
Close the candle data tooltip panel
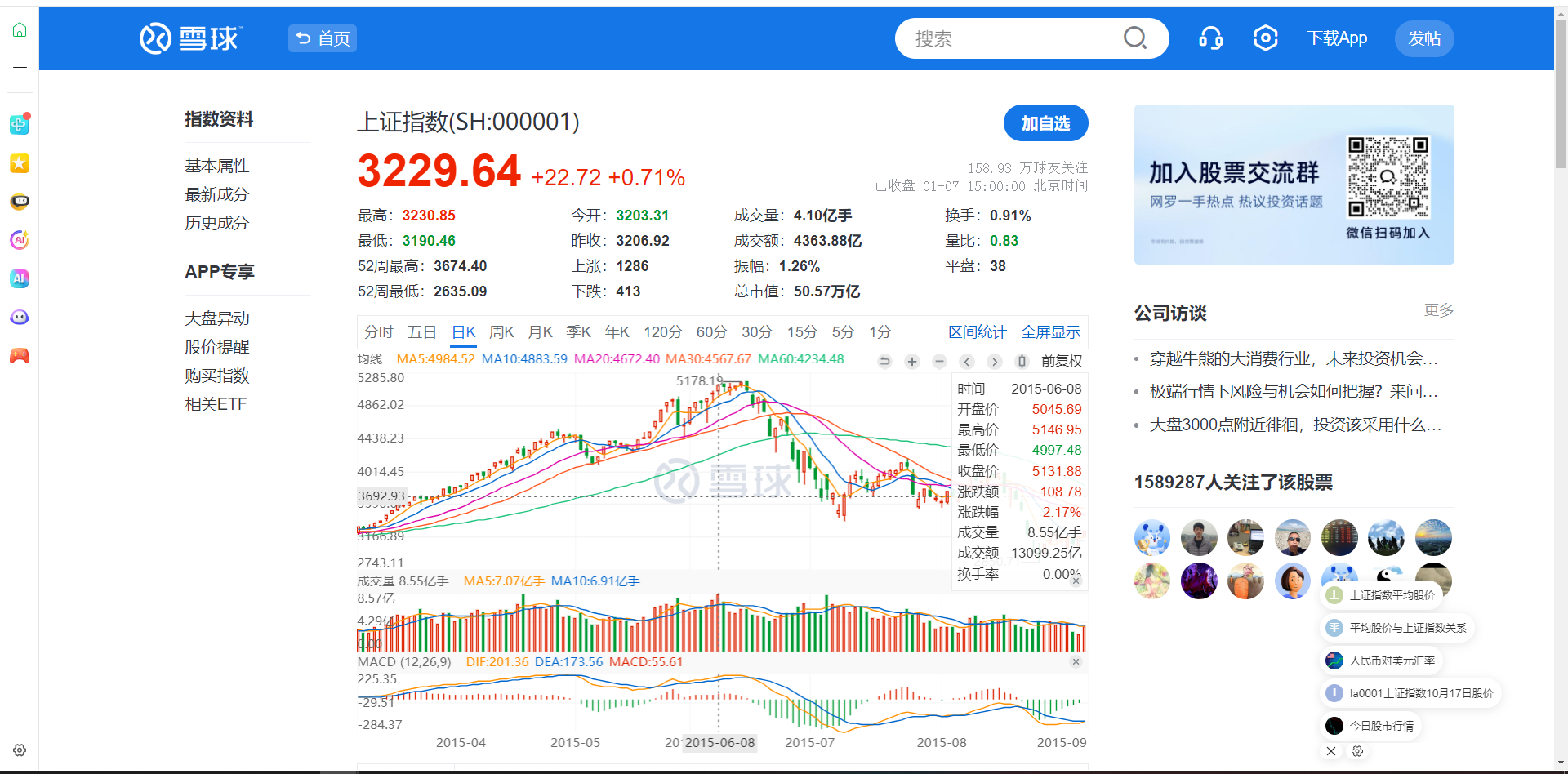coord(1076,580)
